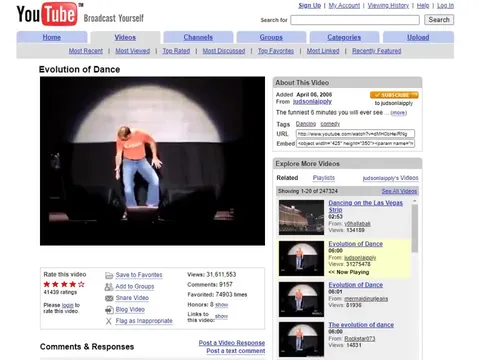Click the Add to Groups people icon
The width and height of the screenshot is (480, 360).
click(109, 287)
